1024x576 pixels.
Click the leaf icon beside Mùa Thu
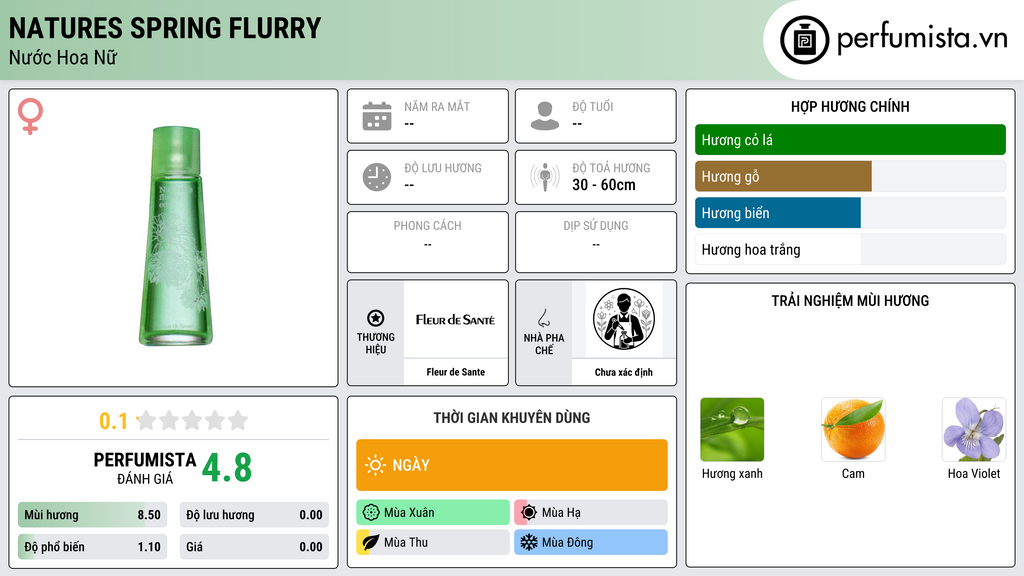pos(371,542)
